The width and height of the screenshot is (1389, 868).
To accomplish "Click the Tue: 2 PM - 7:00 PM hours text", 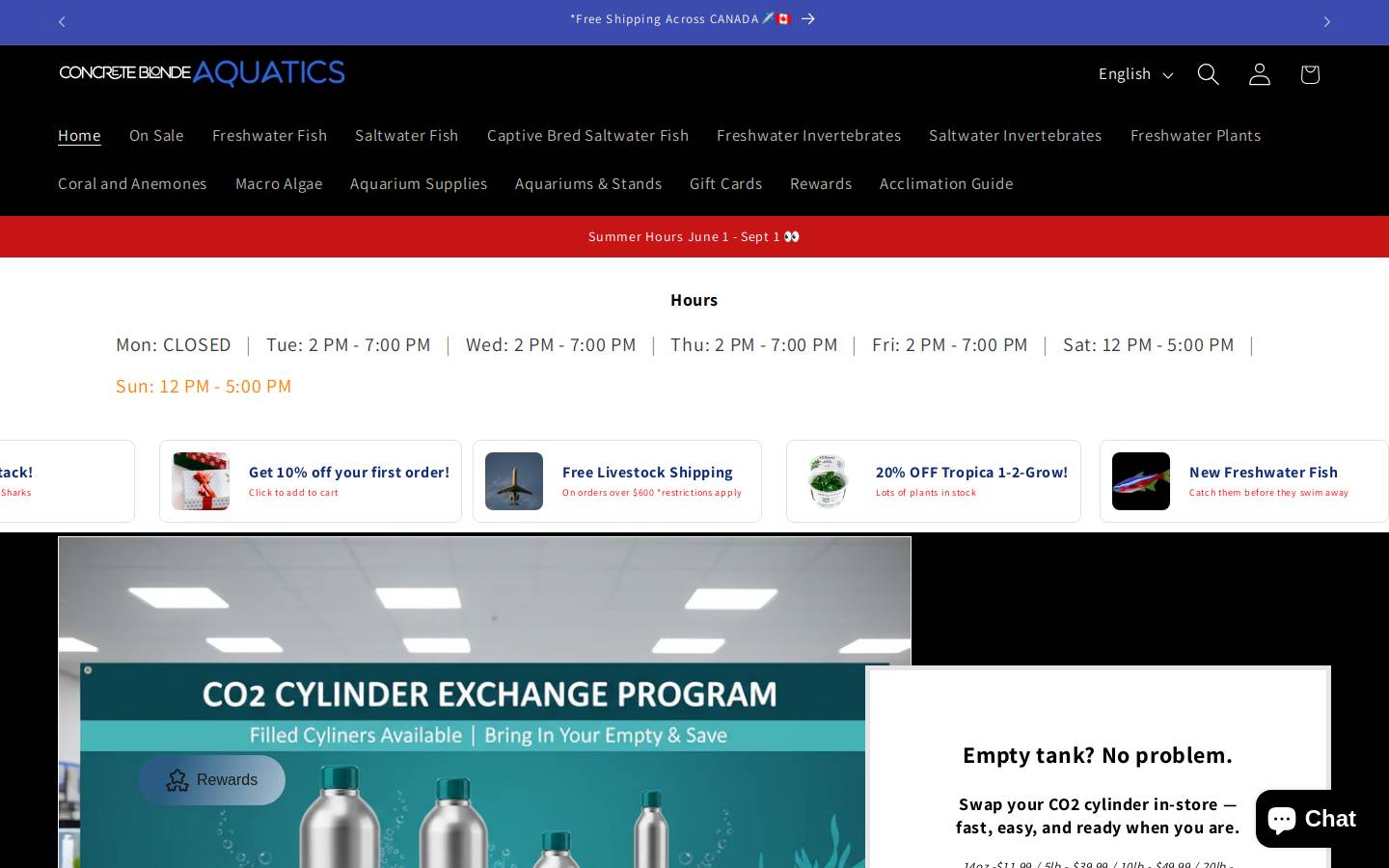I will click(x=348, y=344).
